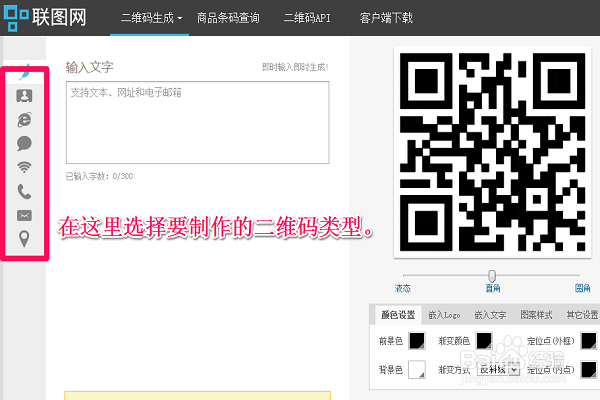This screenshot has width=600, height=400.
Task: Click inside the text input box
Action: click(x=197, y=122)
